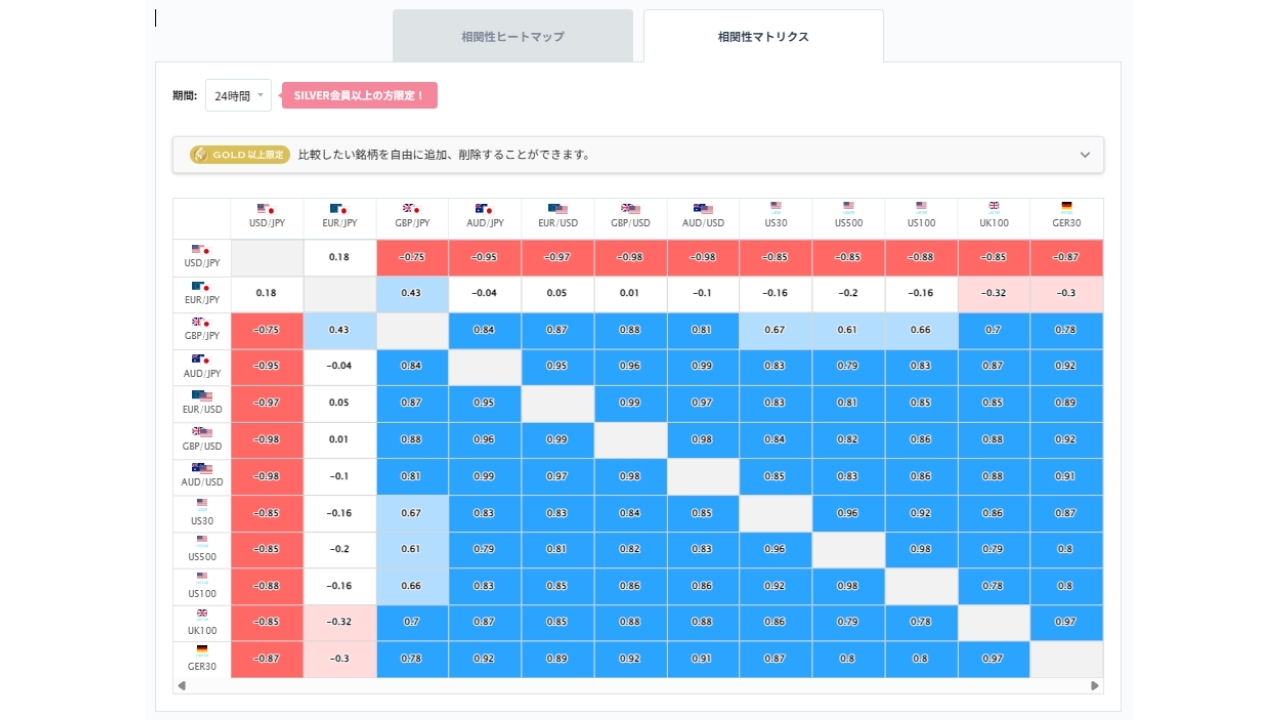Click the 0.96 cell in US30 row
The image size is (1280, 720).
click(x=848, y=513)
